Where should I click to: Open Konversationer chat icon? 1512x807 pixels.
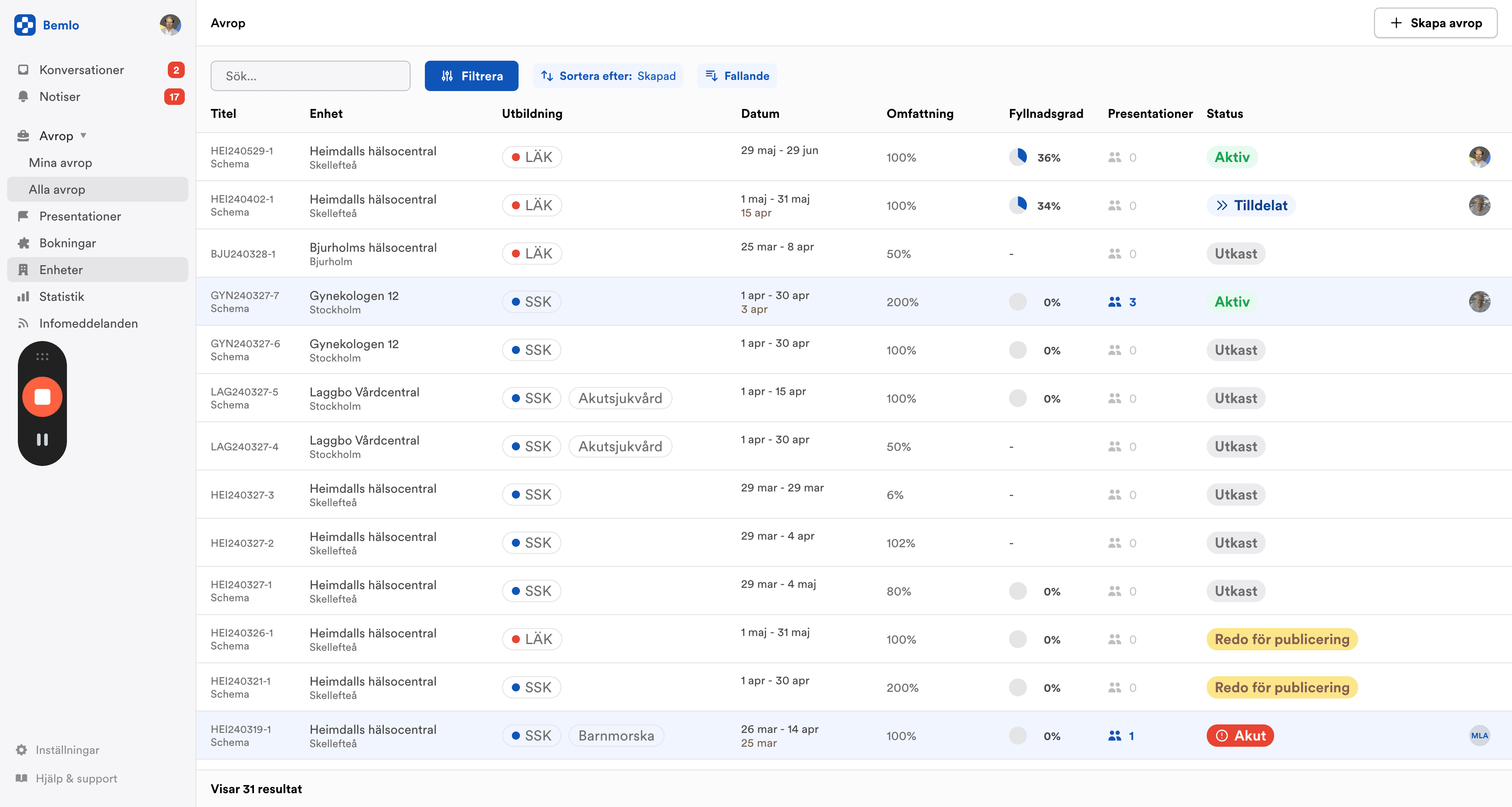23,70
